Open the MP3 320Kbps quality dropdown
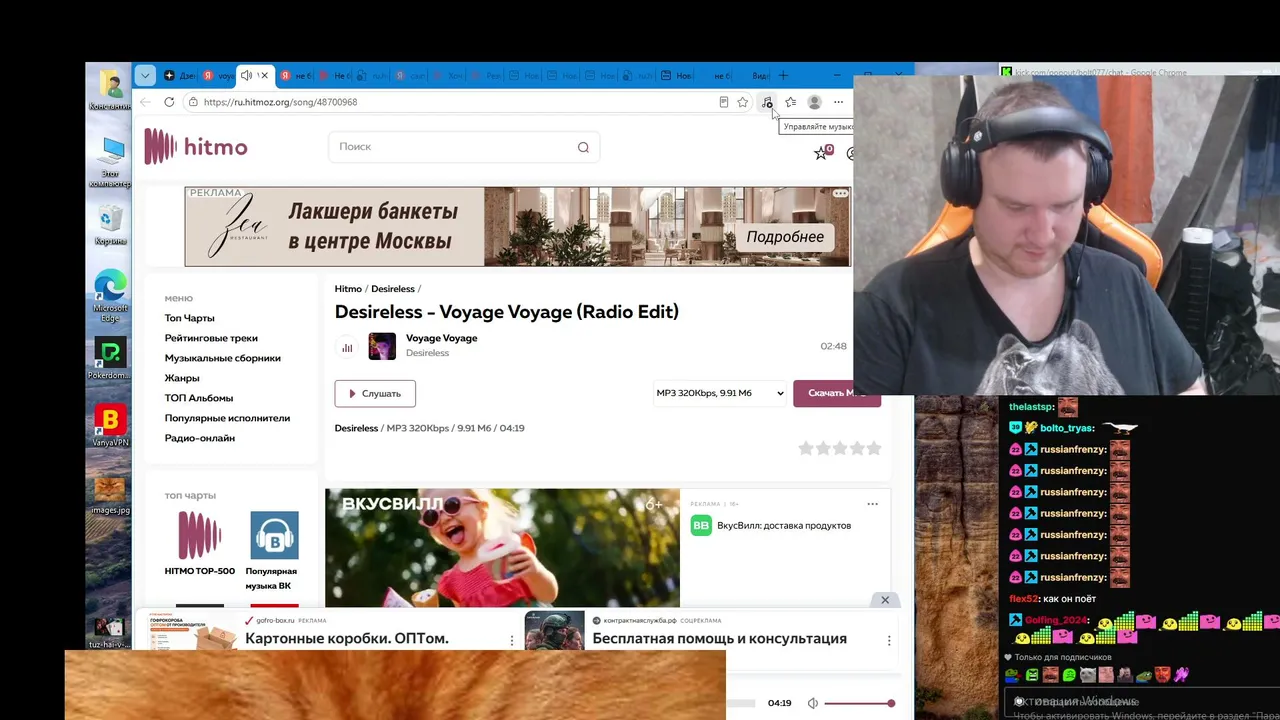 (x=720, y=393)
